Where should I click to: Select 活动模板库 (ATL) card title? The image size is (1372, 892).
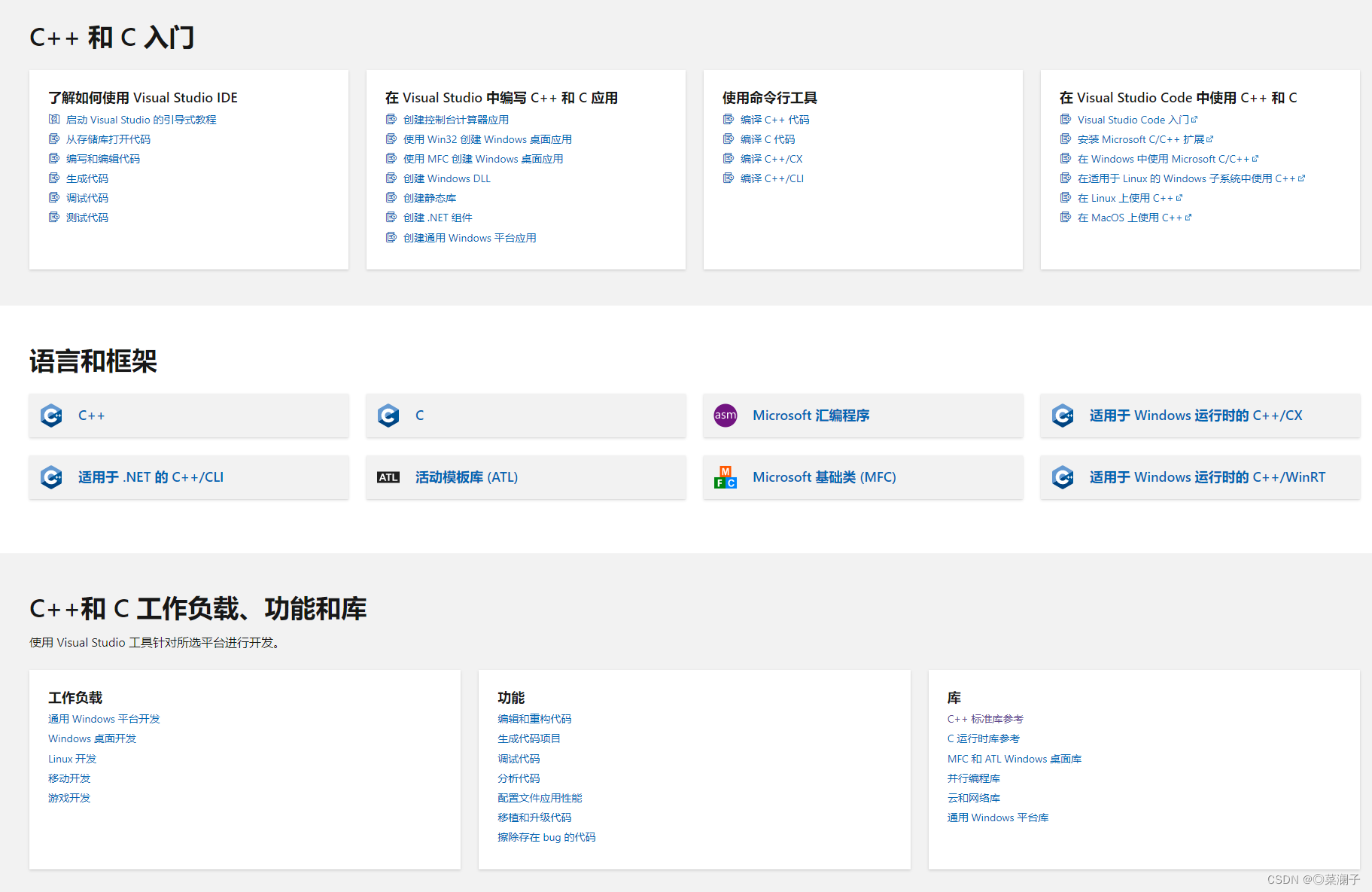pyautogui.click(x=467, y=477)
